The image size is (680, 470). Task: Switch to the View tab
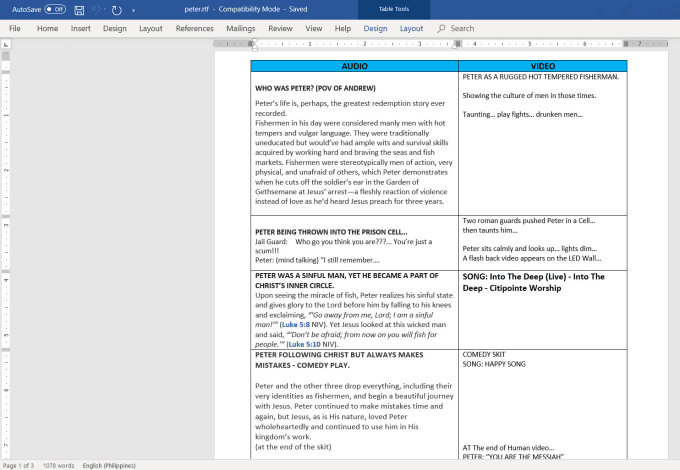click(314, 29)
